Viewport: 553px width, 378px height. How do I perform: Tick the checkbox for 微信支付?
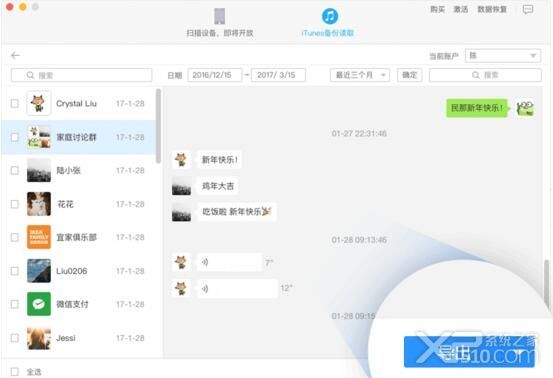click(x=15, y=304)
